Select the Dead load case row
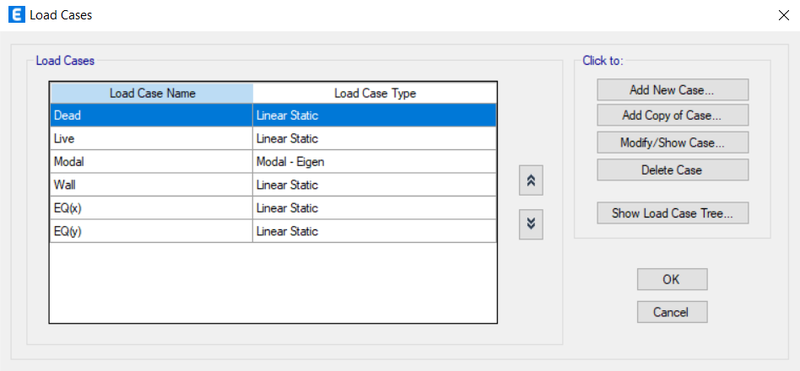Screen dimensions: 800x371 coord(273,115)
